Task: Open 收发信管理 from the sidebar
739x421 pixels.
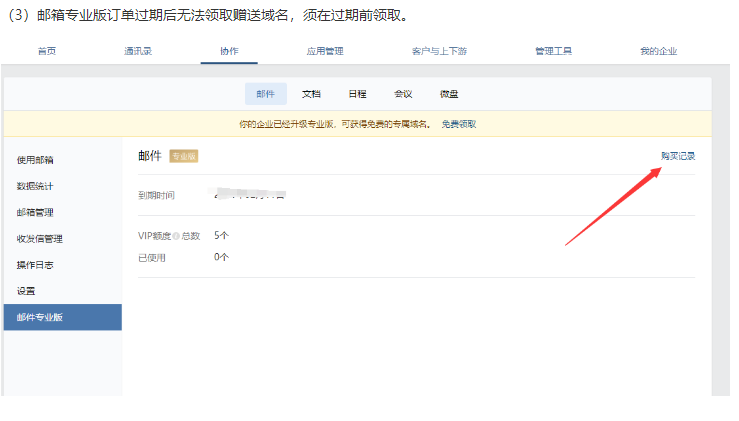Action: coord(39,239)
